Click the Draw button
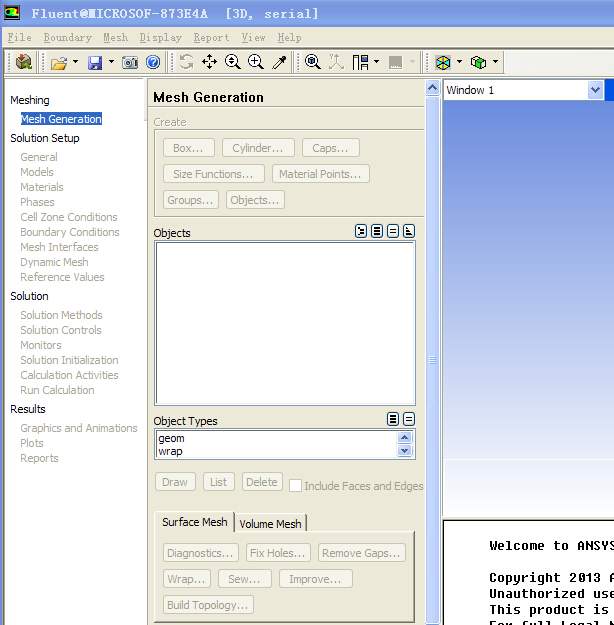This screenshot has height=625, width=614. 175,482
